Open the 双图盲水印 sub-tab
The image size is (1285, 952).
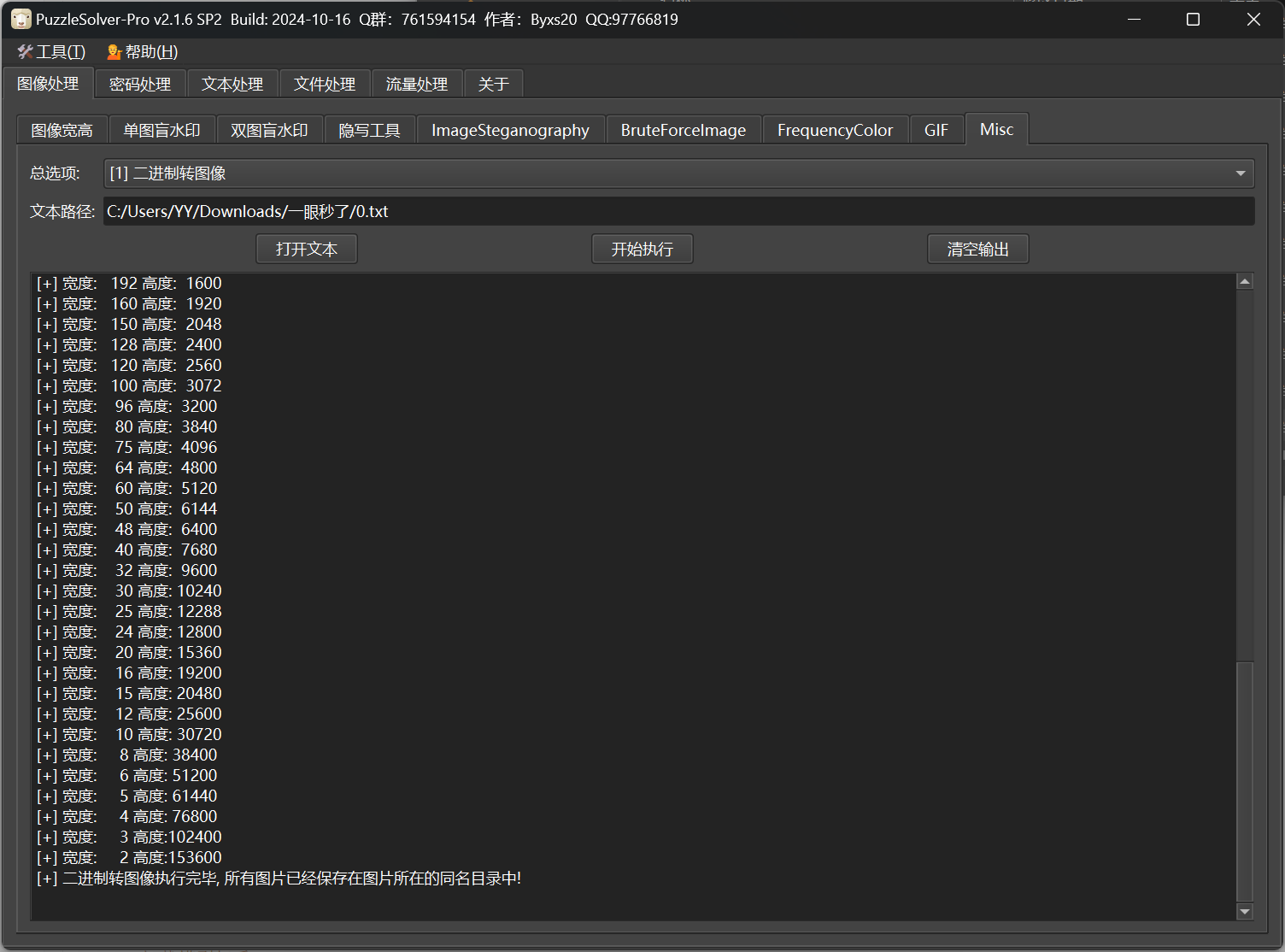coord(269,130)
